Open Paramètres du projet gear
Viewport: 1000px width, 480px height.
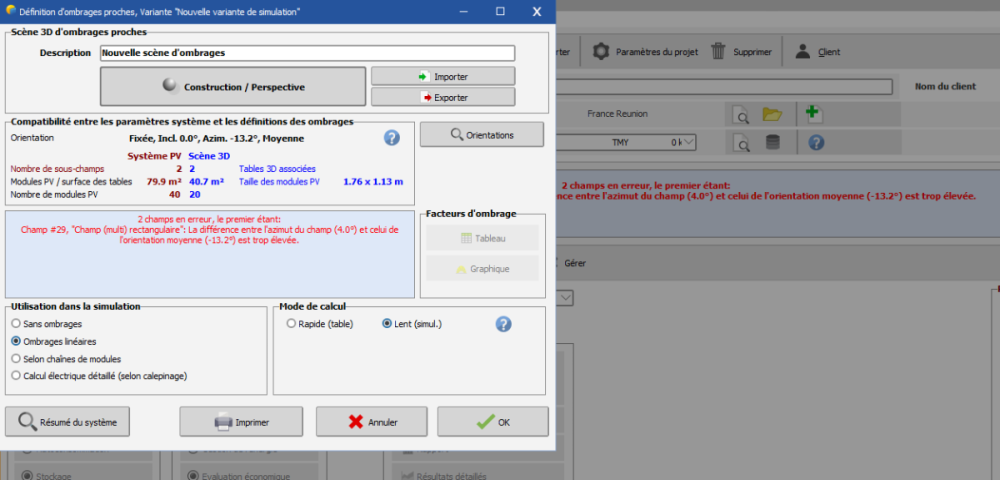[601, 52]
